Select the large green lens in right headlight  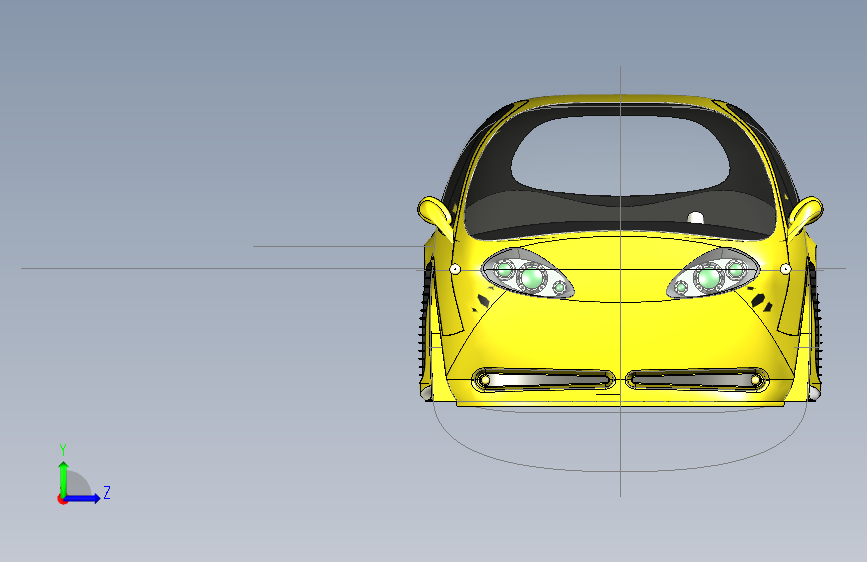[708, 277]
